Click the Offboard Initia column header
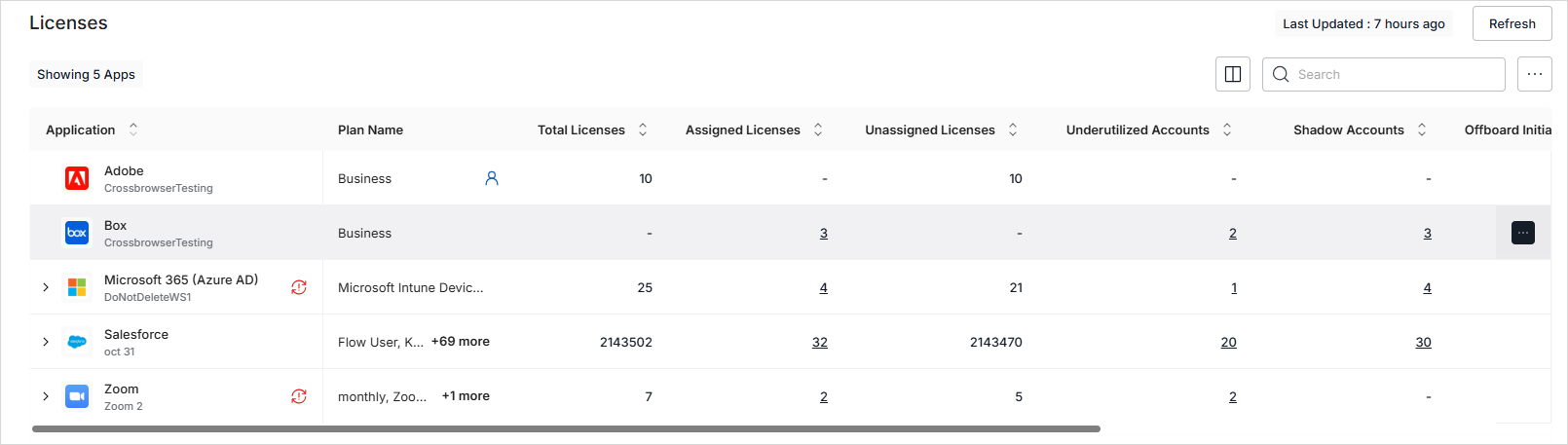The image size is (1568, 445). [x=1508, y=130]
